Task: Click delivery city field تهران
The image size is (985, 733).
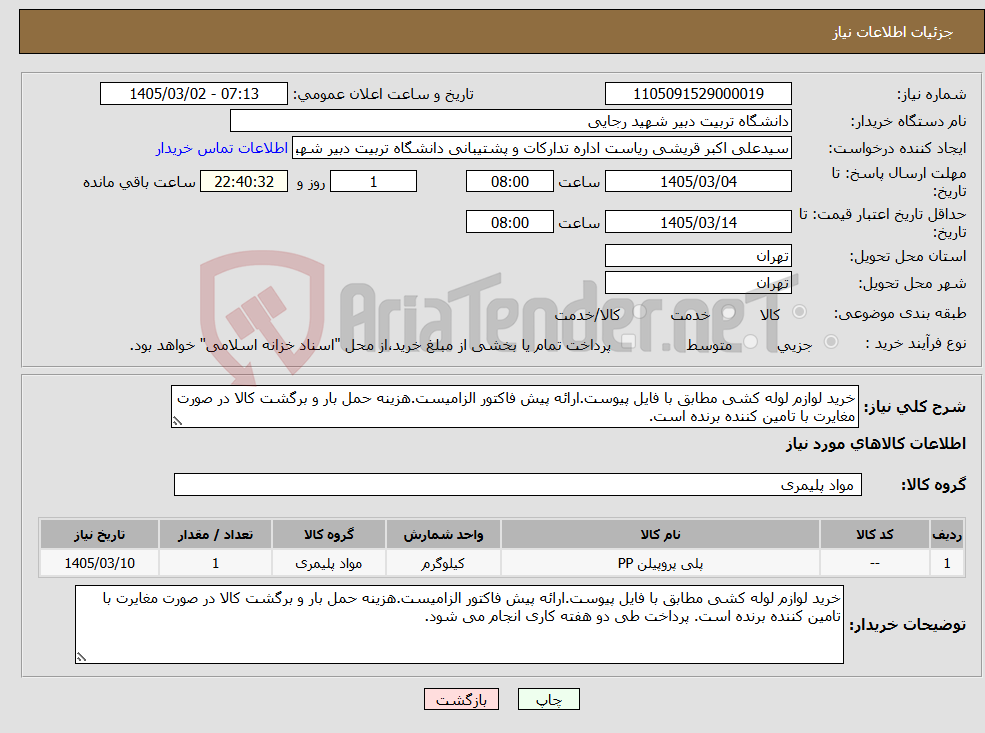Action: [x=698, y=283]
